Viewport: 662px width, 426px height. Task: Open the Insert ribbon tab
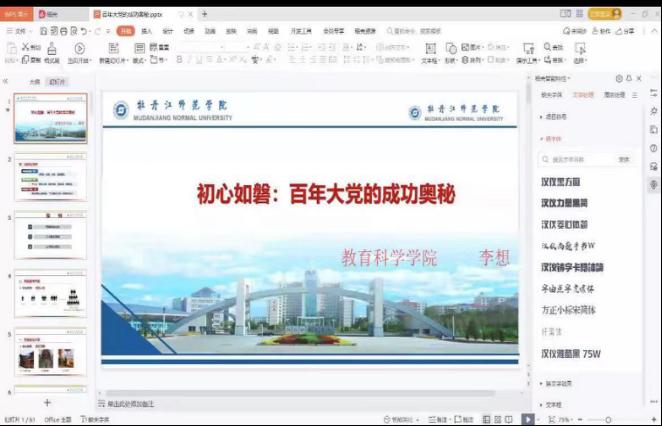coord(146,31)
